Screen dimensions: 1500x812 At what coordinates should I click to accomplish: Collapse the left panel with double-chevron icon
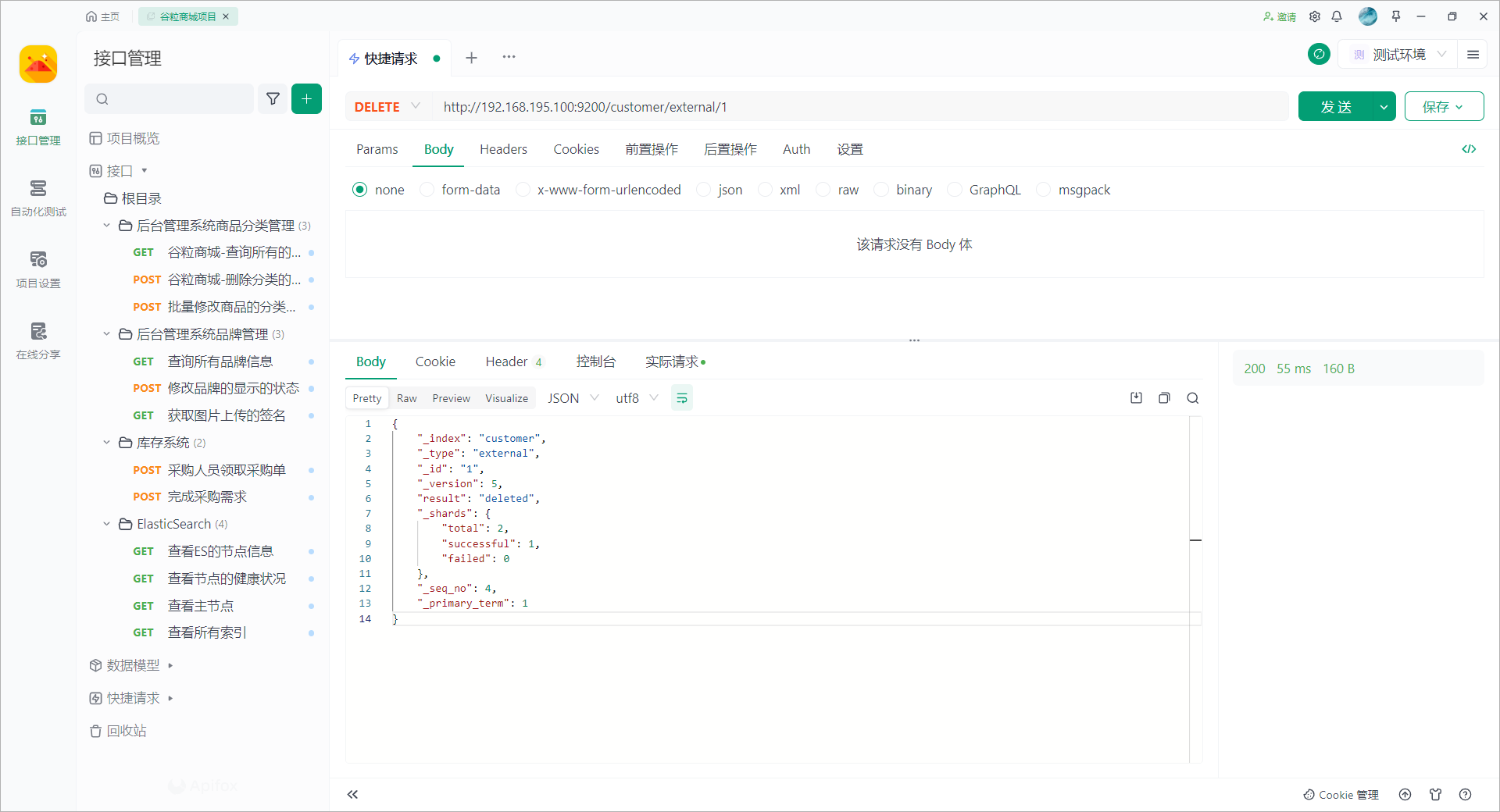[x=352, y=795]
